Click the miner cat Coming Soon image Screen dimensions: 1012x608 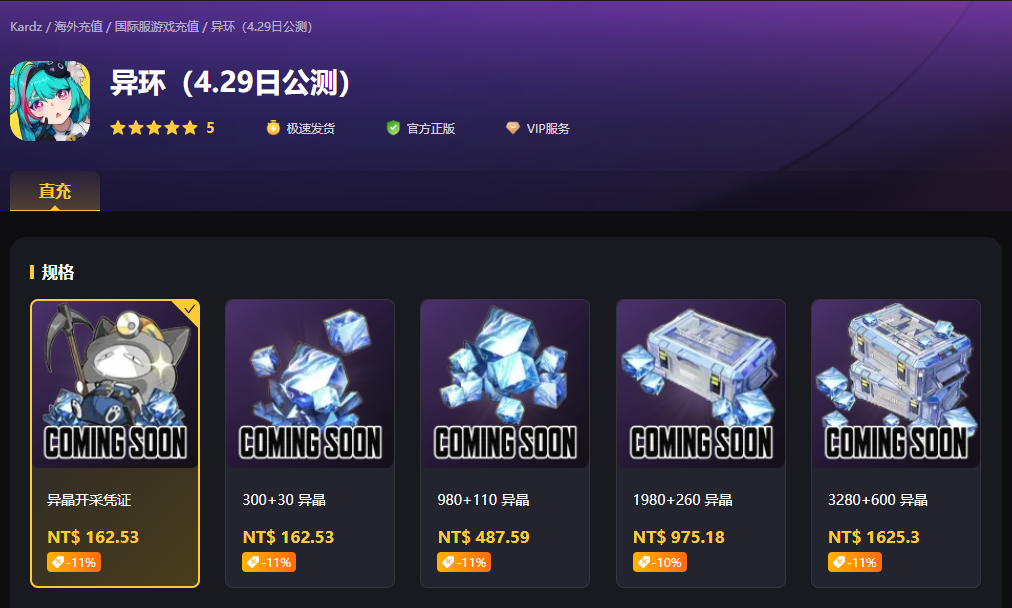[x=115, y=384]
